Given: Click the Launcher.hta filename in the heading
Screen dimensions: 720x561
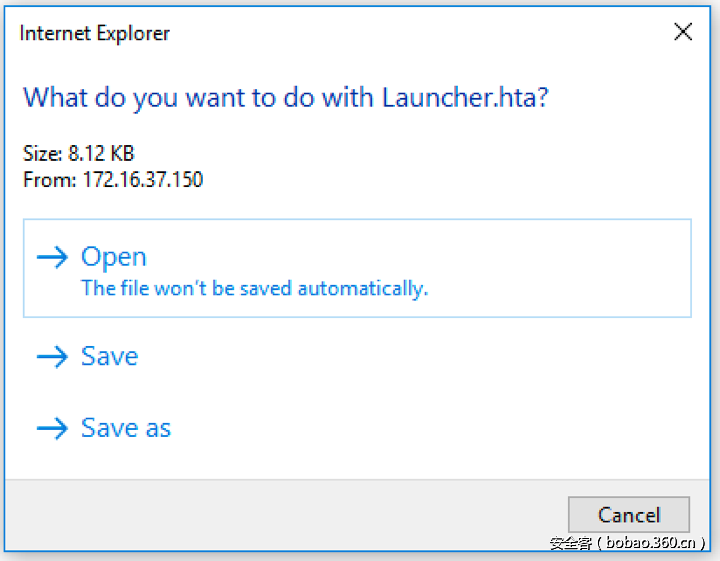Looking at the screenshot, I should [x=464, y=98].
